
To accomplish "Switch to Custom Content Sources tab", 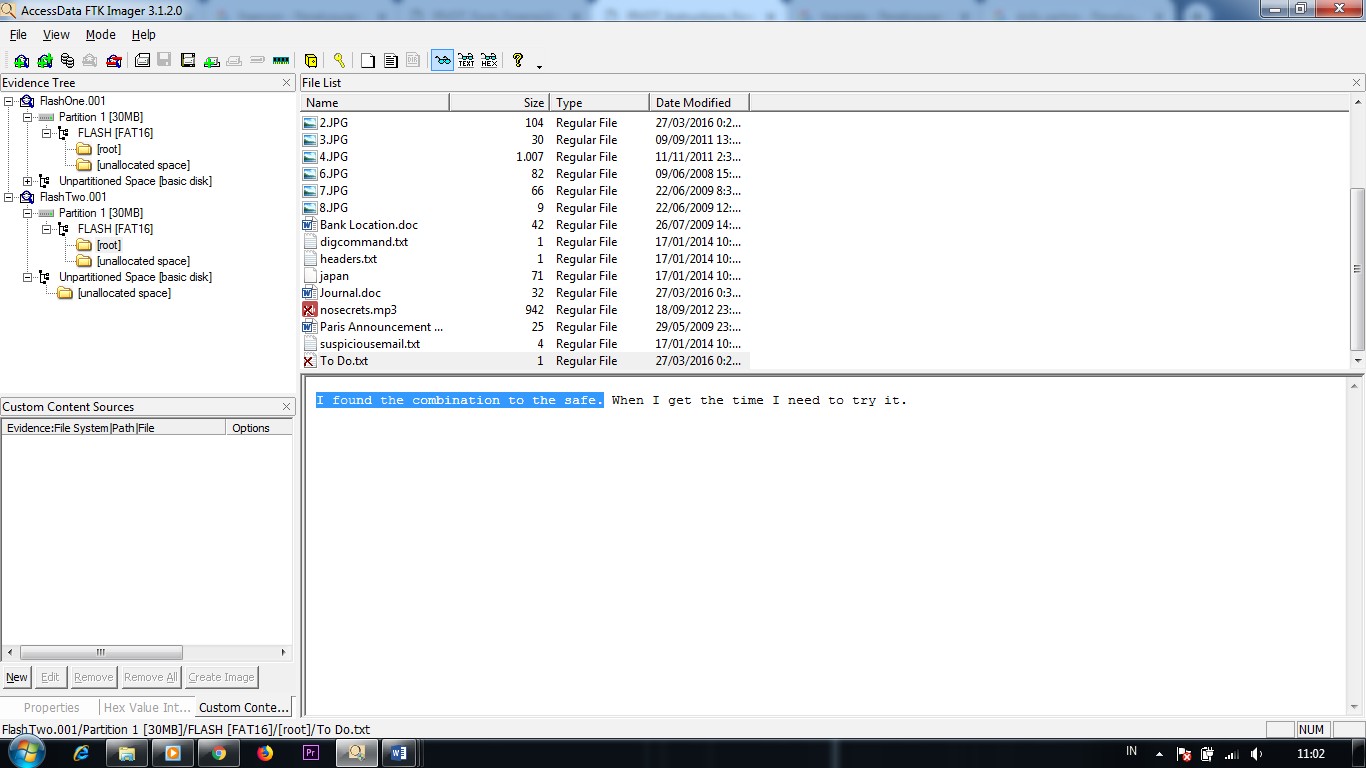I will [x=244, y=707].
